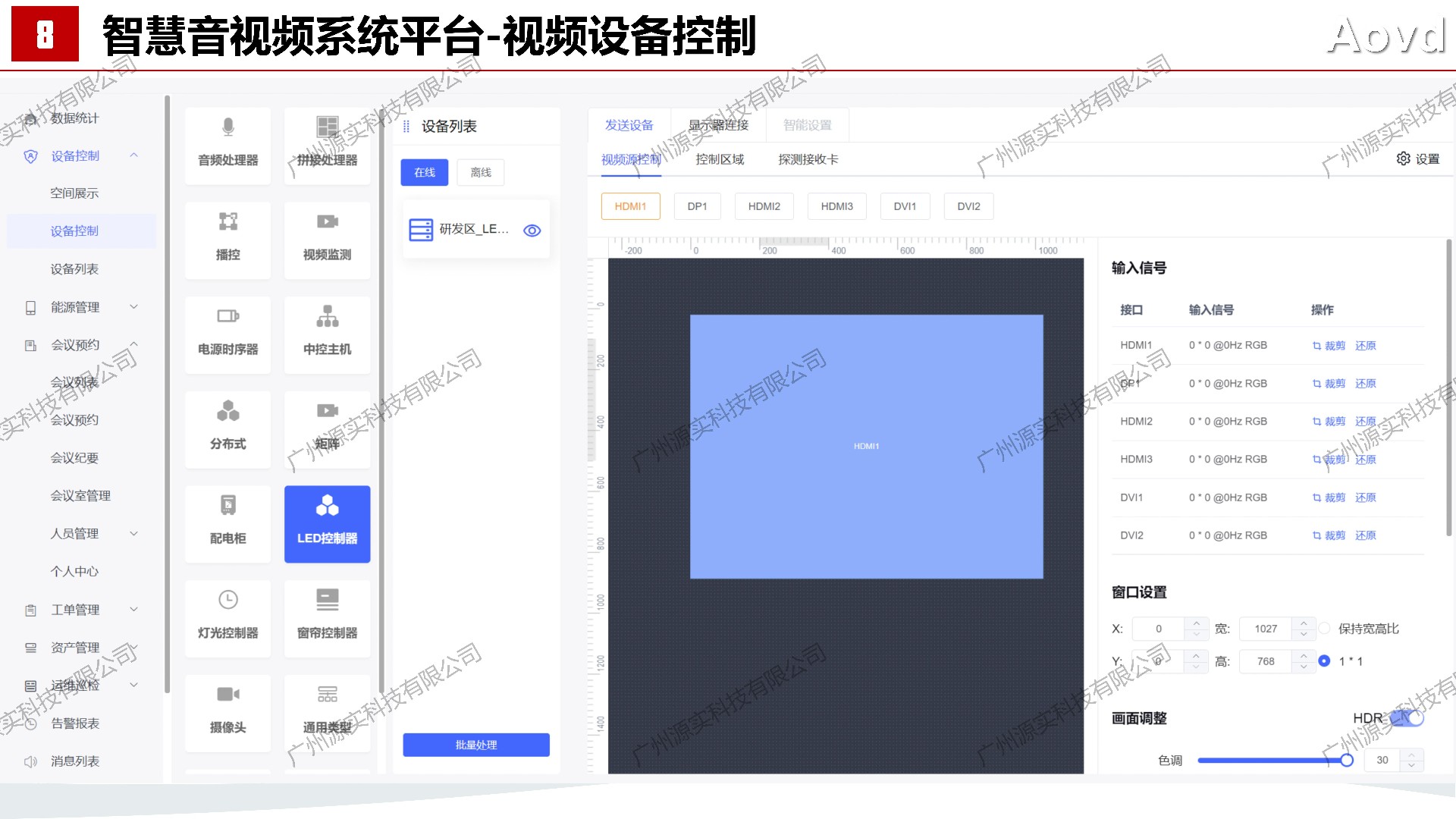Open the 音频处理器 audio processor tile
Viewport: 1456px width, 819px height.
[227, 144]
